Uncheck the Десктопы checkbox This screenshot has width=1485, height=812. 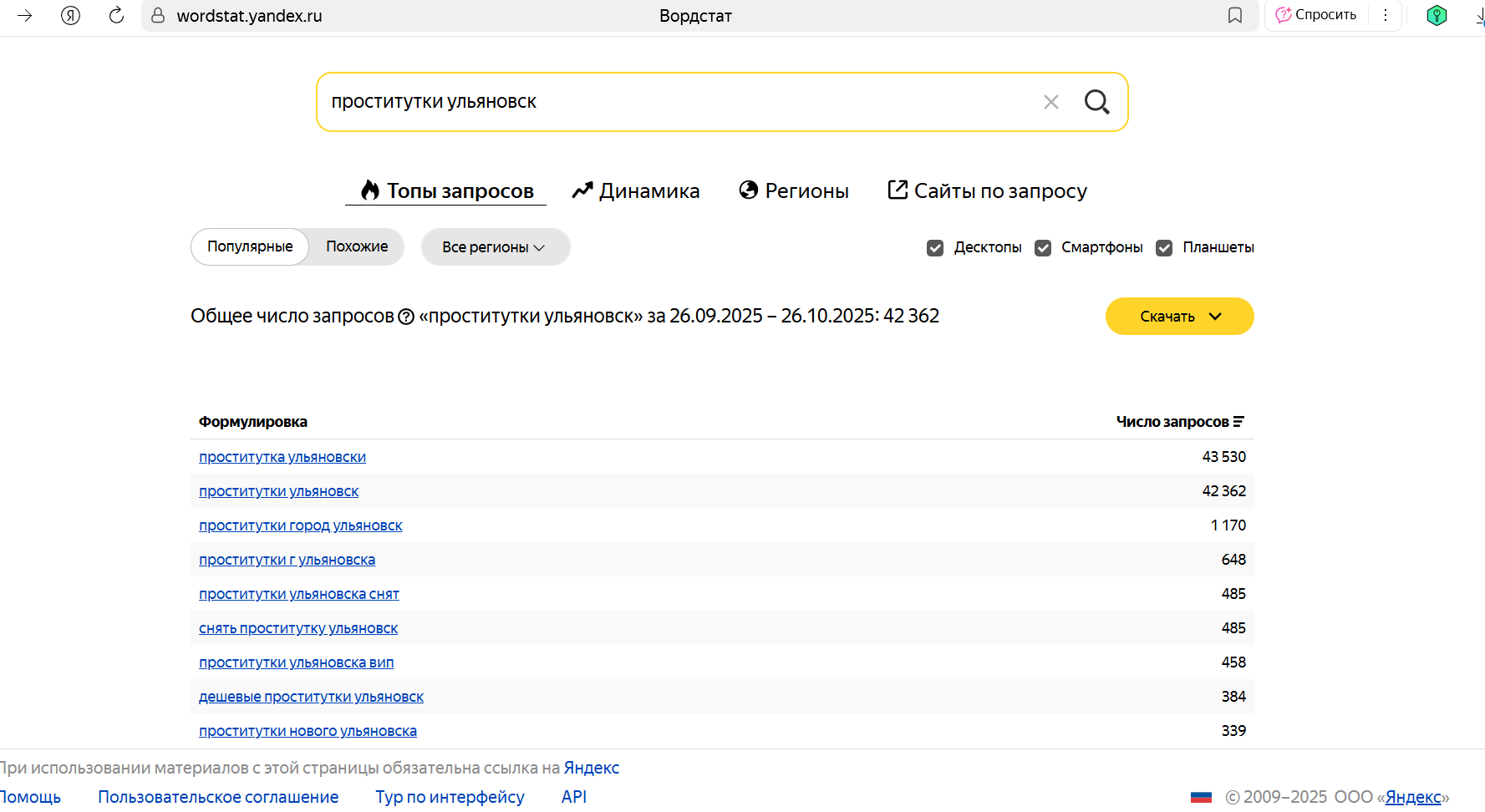[935, 248]
